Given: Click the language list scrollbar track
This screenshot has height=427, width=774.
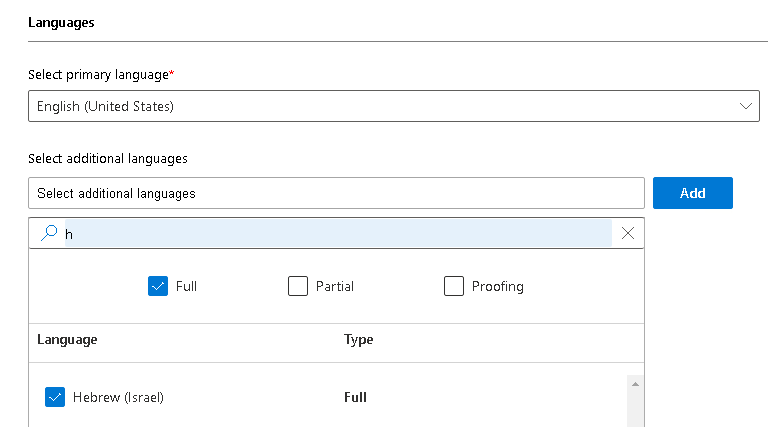Looking at the screenshot, I should click(x=634, y=408).
